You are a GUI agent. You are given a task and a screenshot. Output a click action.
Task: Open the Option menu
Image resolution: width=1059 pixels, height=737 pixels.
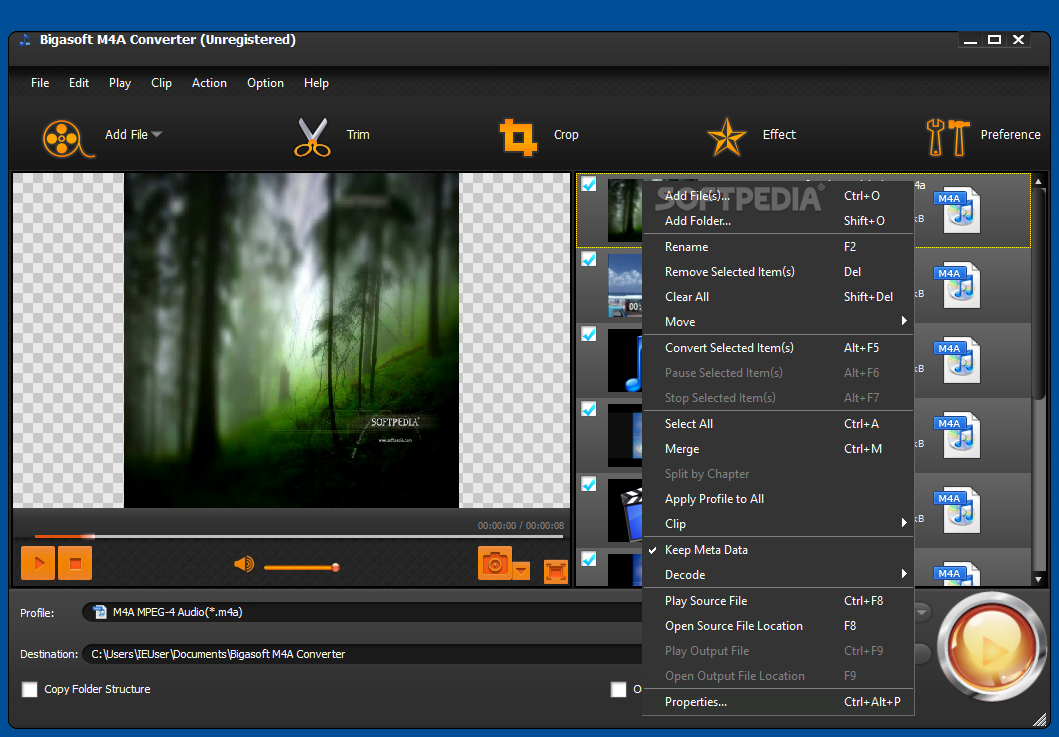pyautogui.click(x=265, y=83)
